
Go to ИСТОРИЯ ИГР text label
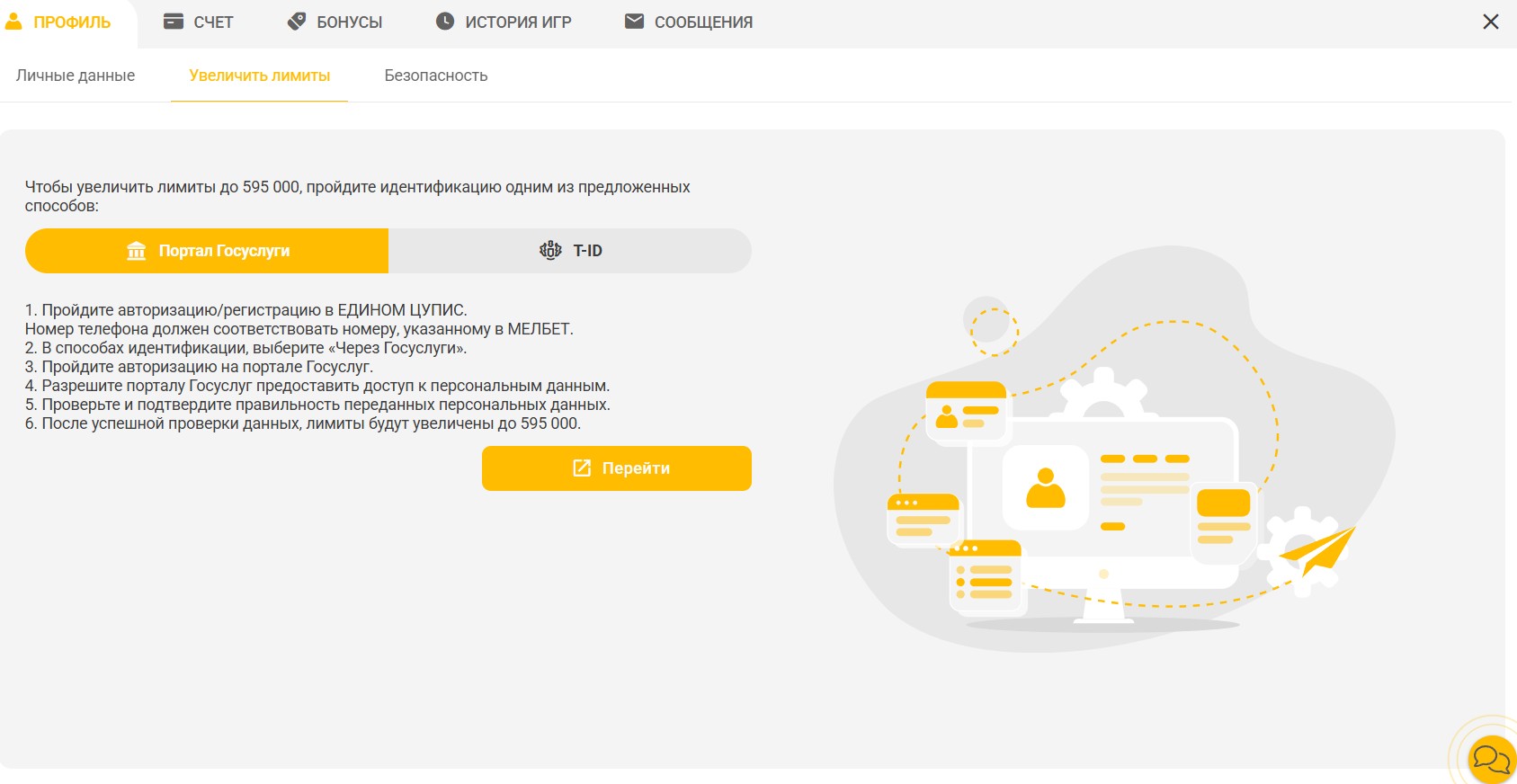518,22
